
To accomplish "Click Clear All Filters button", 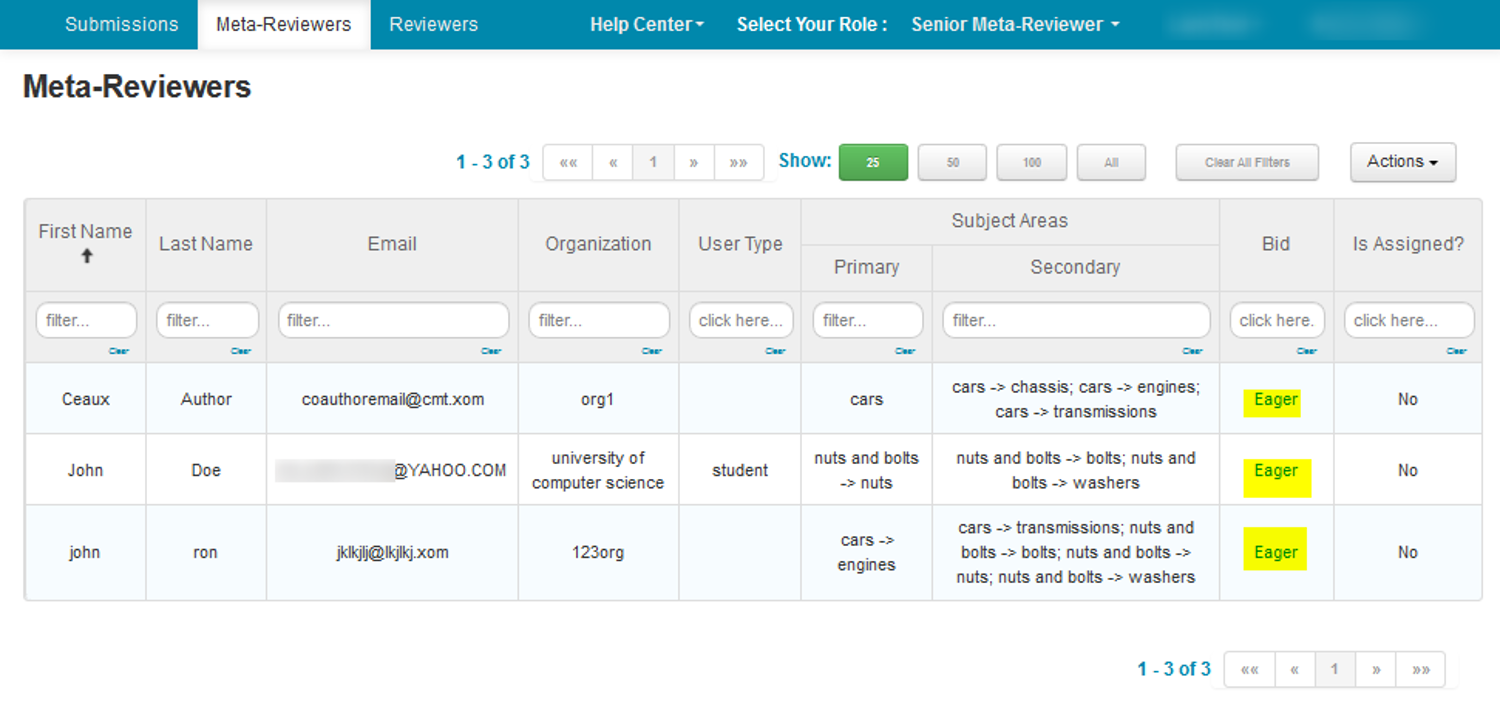I will [1247, 162].
